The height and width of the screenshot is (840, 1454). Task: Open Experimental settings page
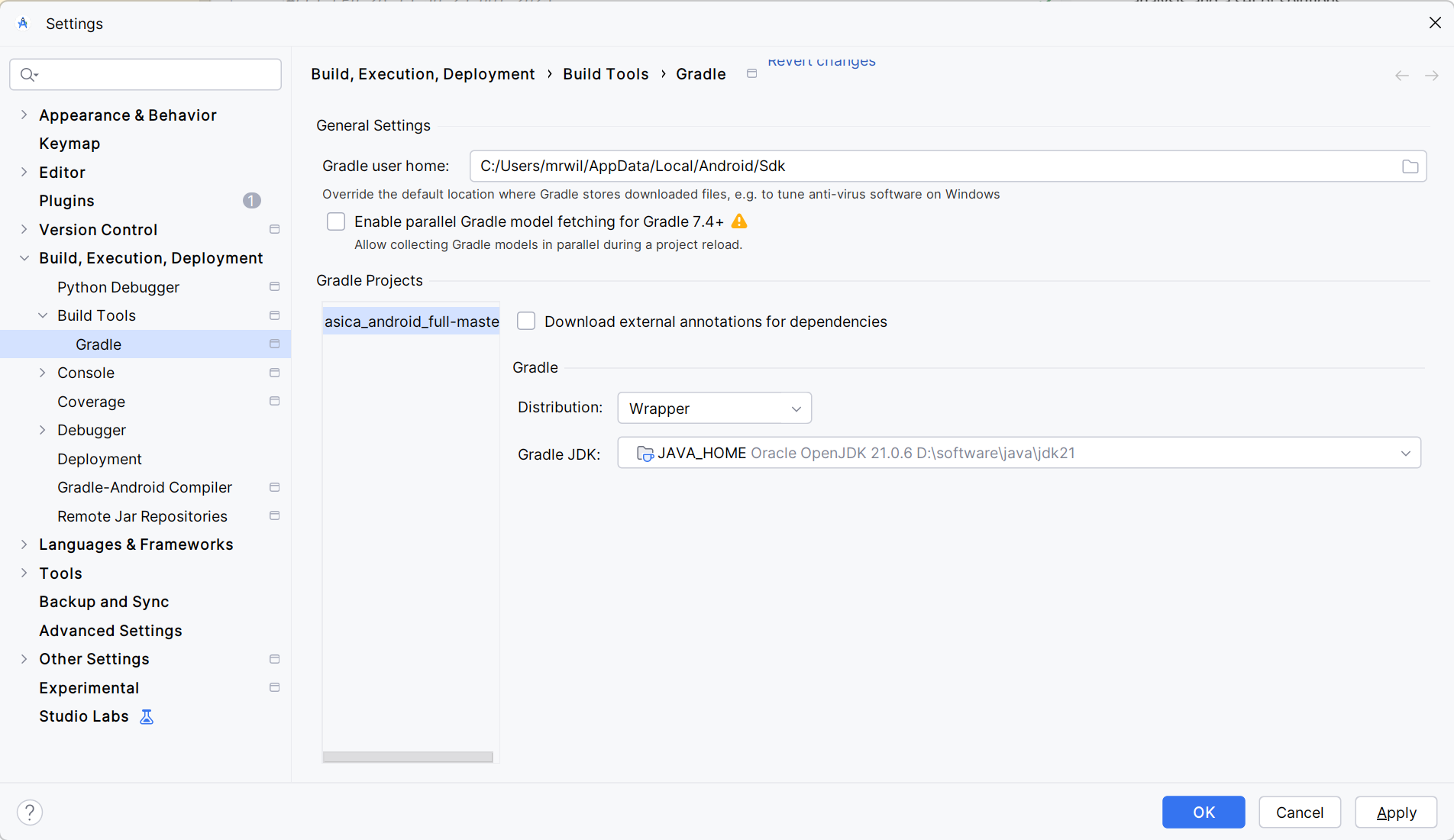coord(89,688)
